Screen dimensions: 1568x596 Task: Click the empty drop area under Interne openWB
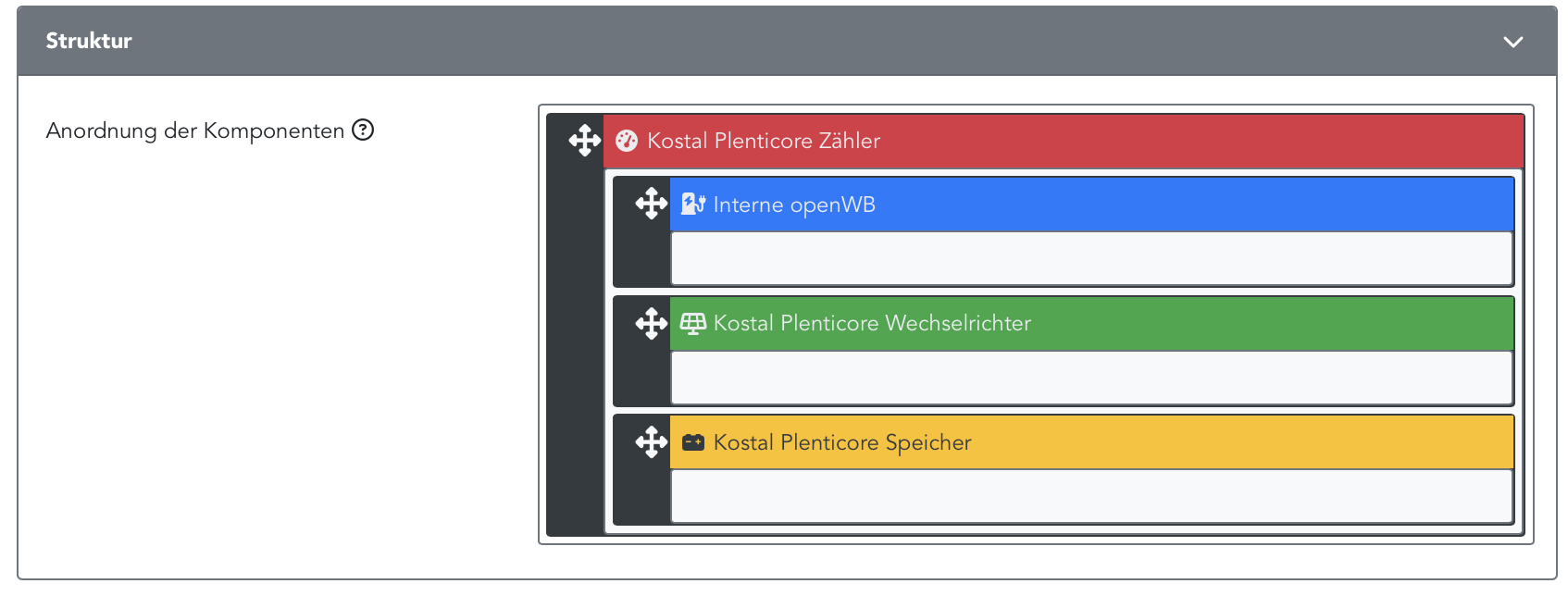(1091, 258)
